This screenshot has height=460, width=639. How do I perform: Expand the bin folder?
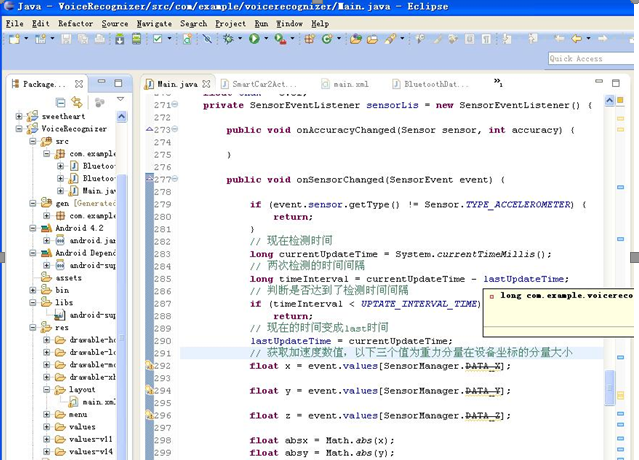(33, 290)
